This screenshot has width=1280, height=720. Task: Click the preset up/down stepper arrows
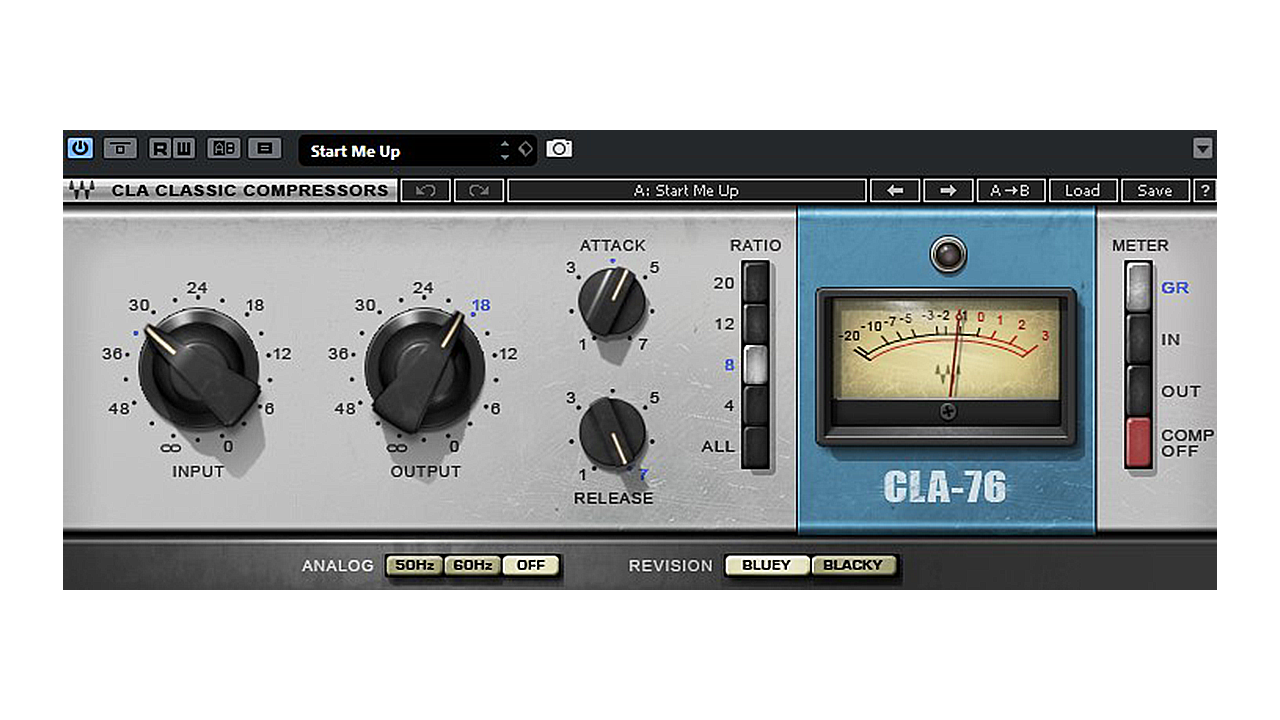(505, 151)
